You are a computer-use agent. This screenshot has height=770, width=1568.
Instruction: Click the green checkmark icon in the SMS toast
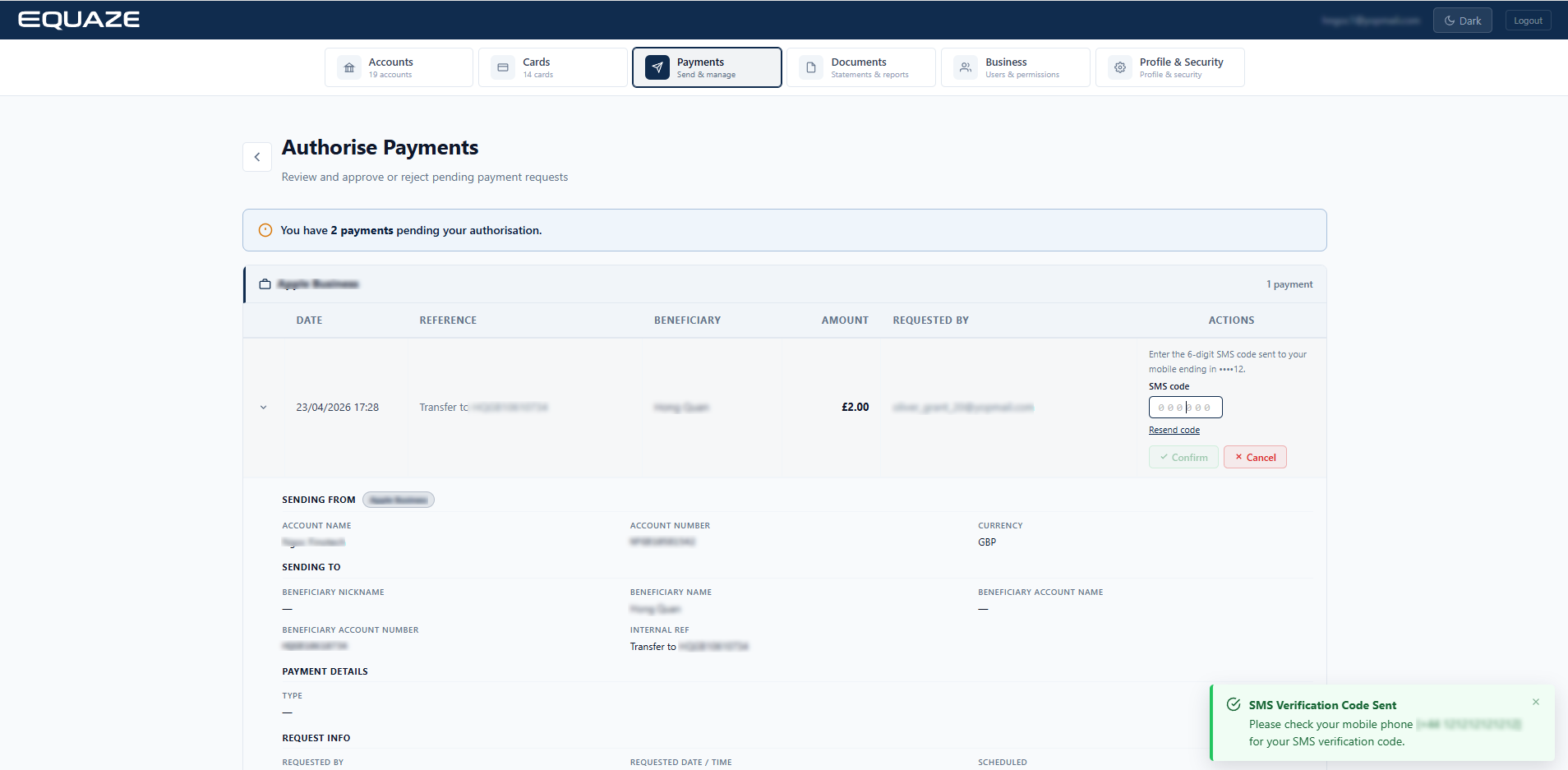[x=1234, y=704]
